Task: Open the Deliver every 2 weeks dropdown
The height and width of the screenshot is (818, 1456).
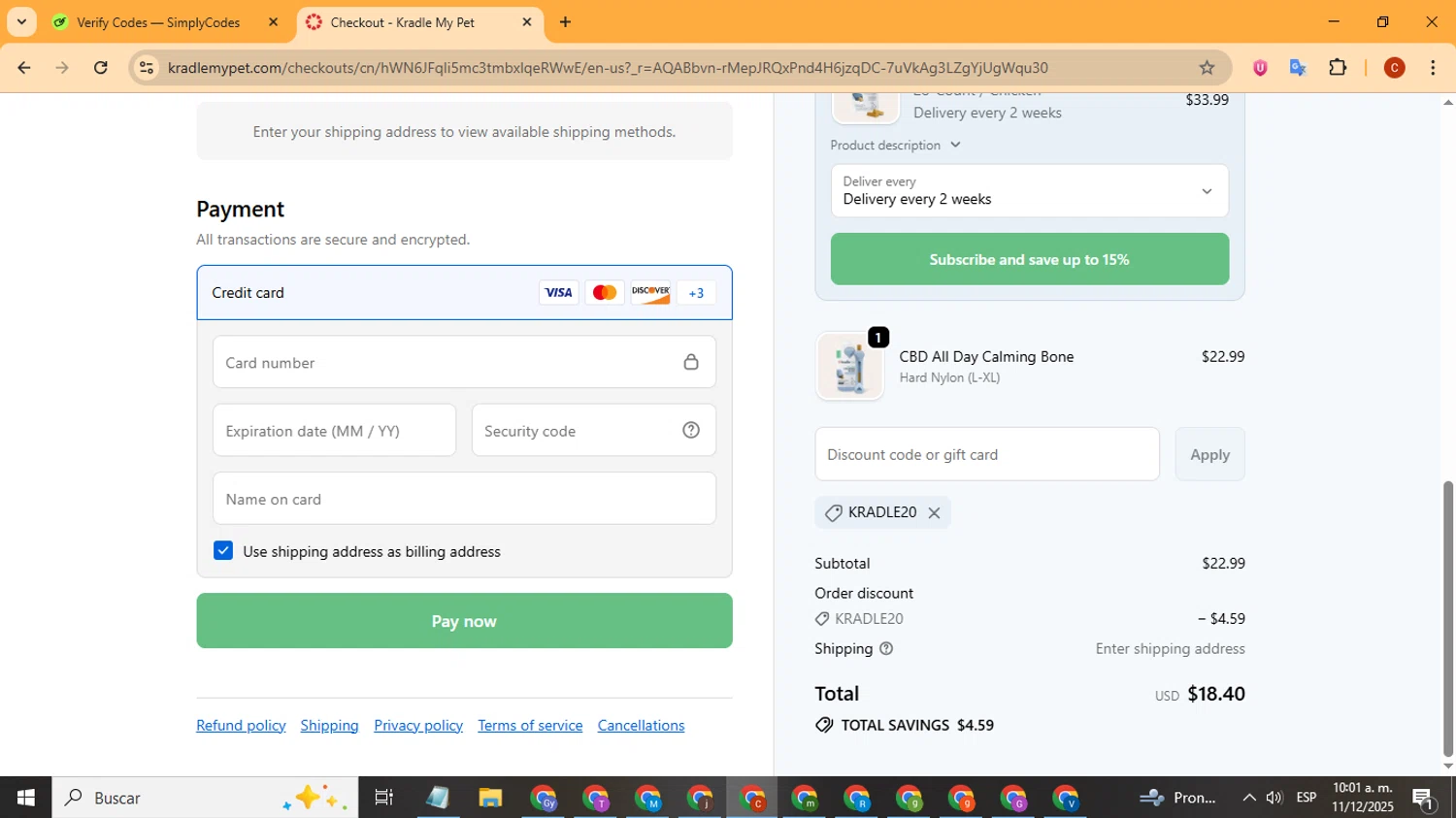Action: [1029, 190]
